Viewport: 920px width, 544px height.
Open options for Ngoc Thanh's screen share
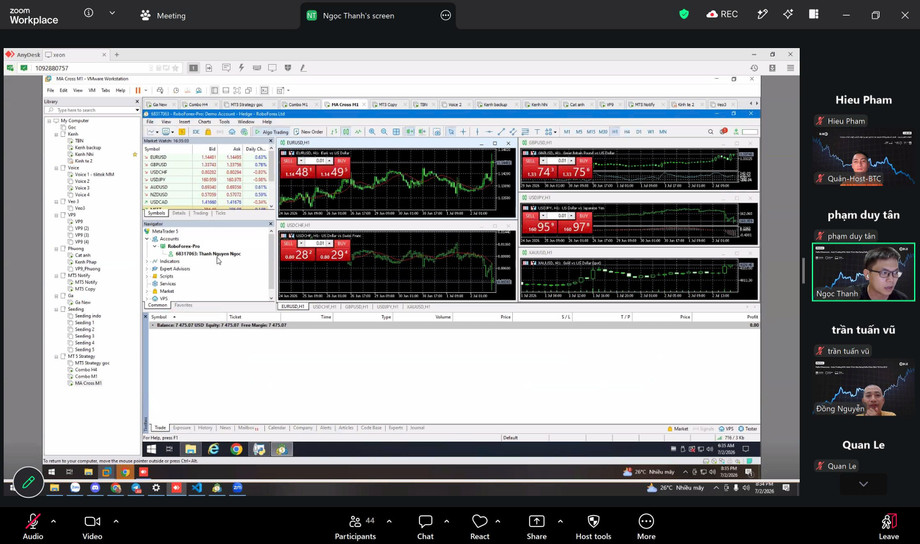point(445,15)
